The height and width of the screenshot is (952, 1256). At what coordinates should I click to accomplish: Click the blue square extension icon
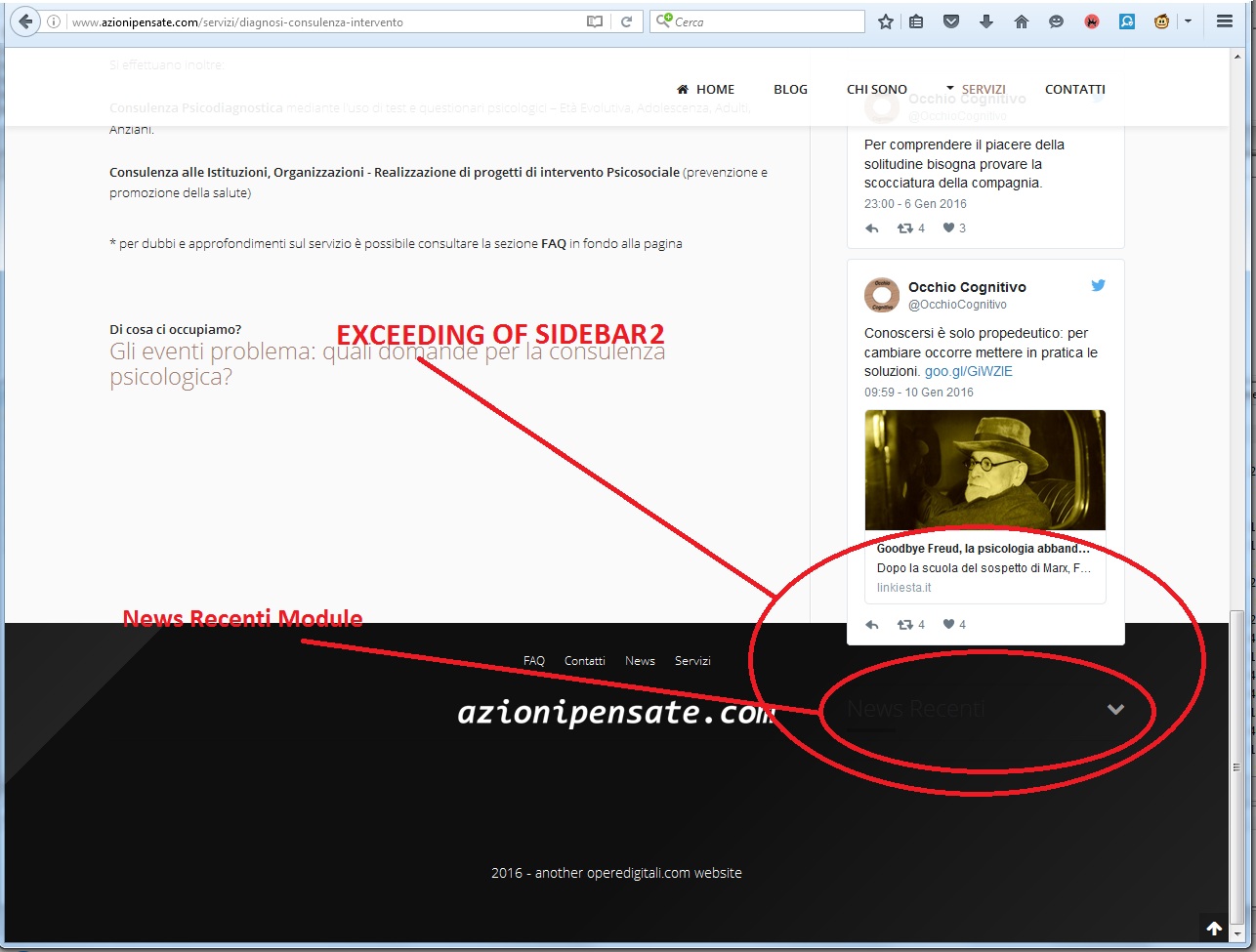point(1126,21)
